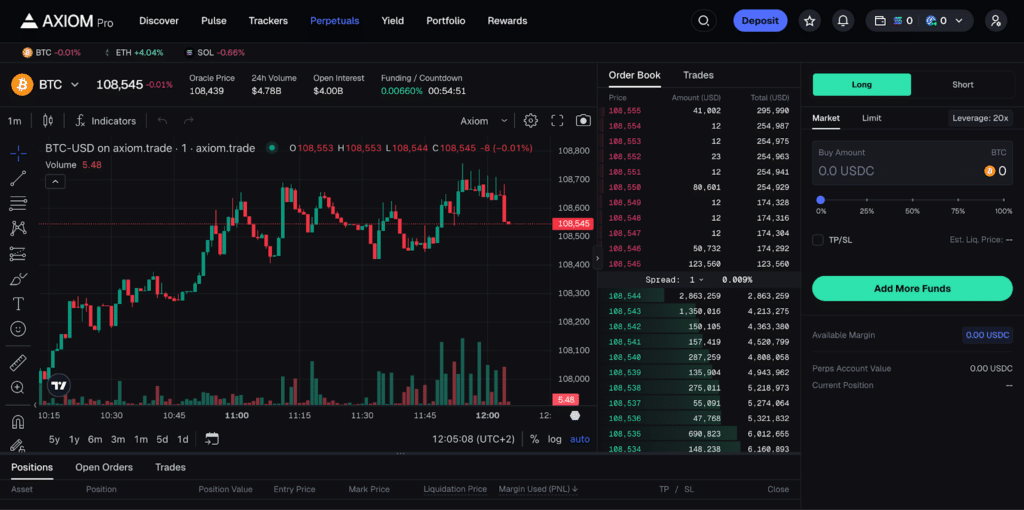Pick the ruler measure tool
This screenshot has width=1024, height=510.
point(18,362)
